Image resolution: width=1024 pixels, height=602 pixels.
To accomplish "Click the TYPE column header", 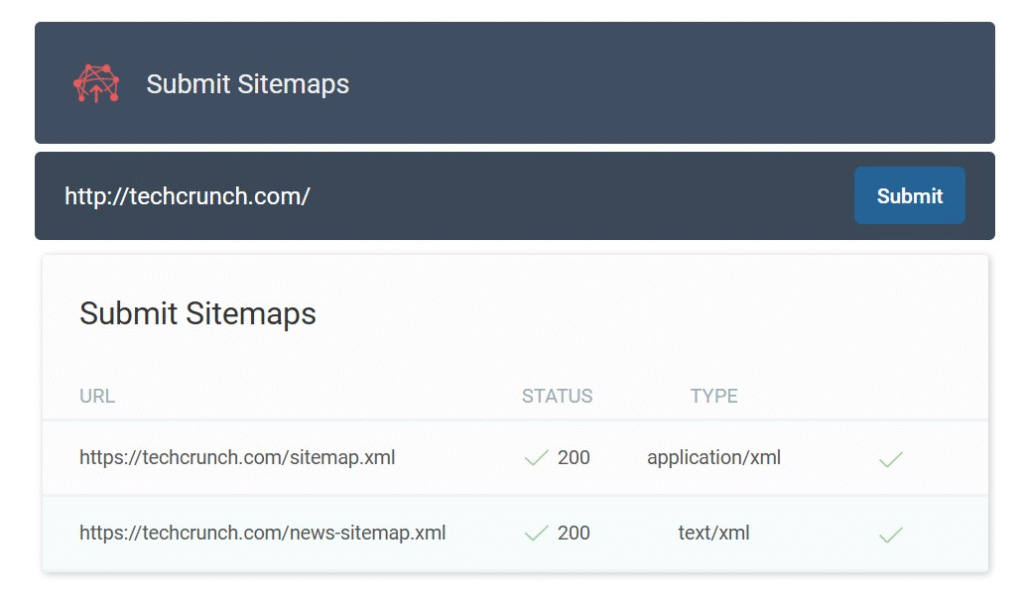I will pos(714,396).
